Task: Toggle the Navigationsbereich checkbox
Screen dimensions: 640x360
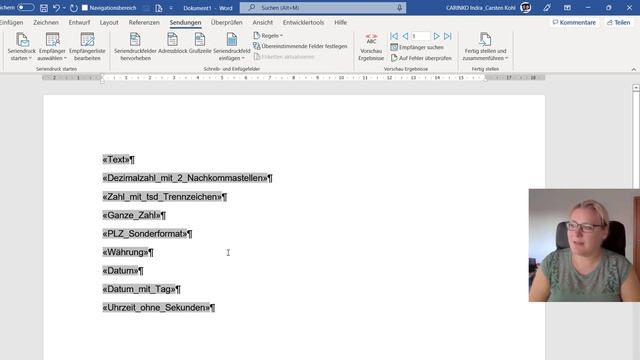Action: [85, 7]
